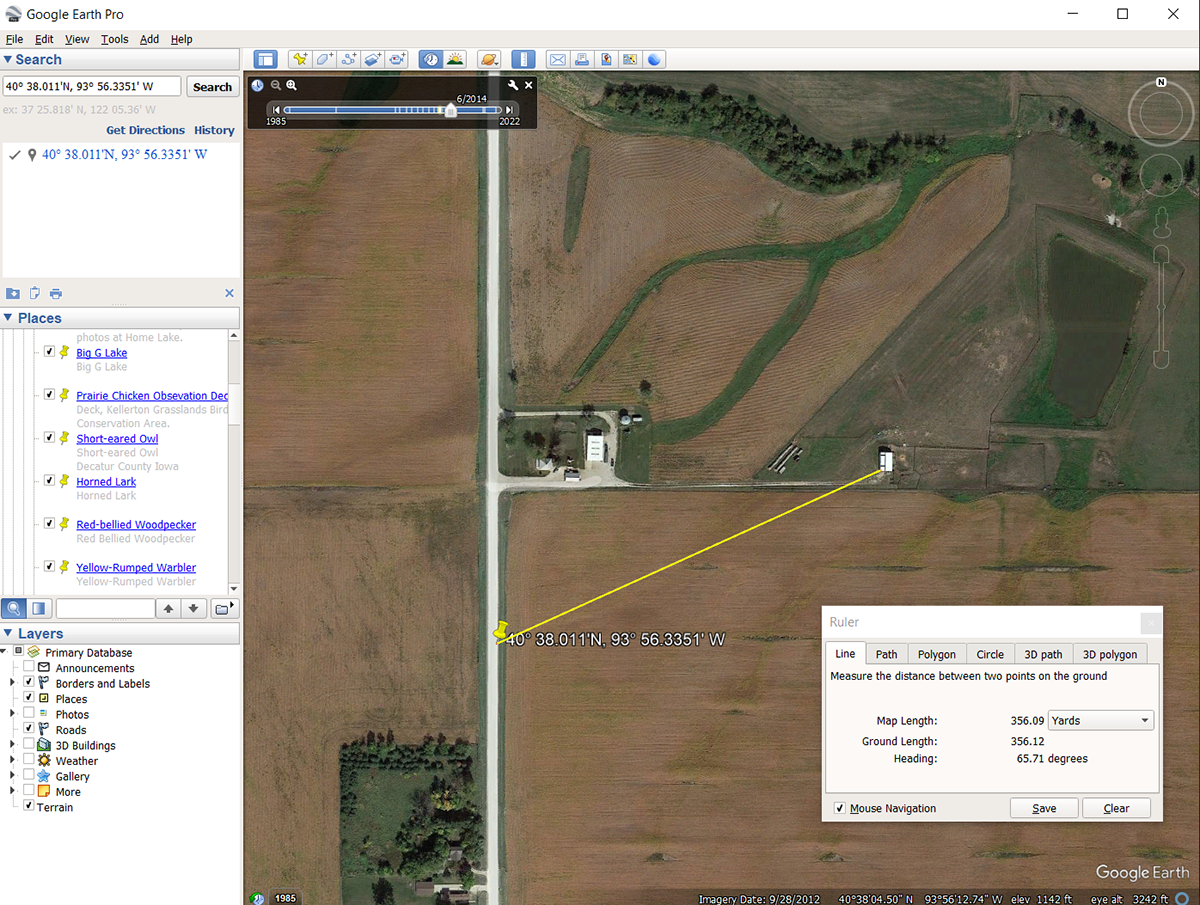
Task: Open the Yards unit dropdown
Action: (1100, 720)
